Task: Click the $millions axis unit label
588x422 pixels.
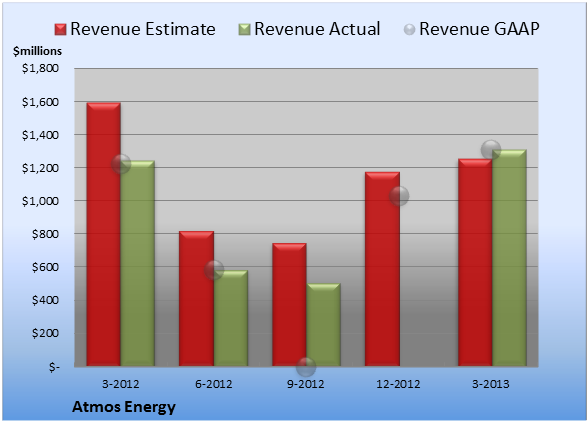Action: 37,51
